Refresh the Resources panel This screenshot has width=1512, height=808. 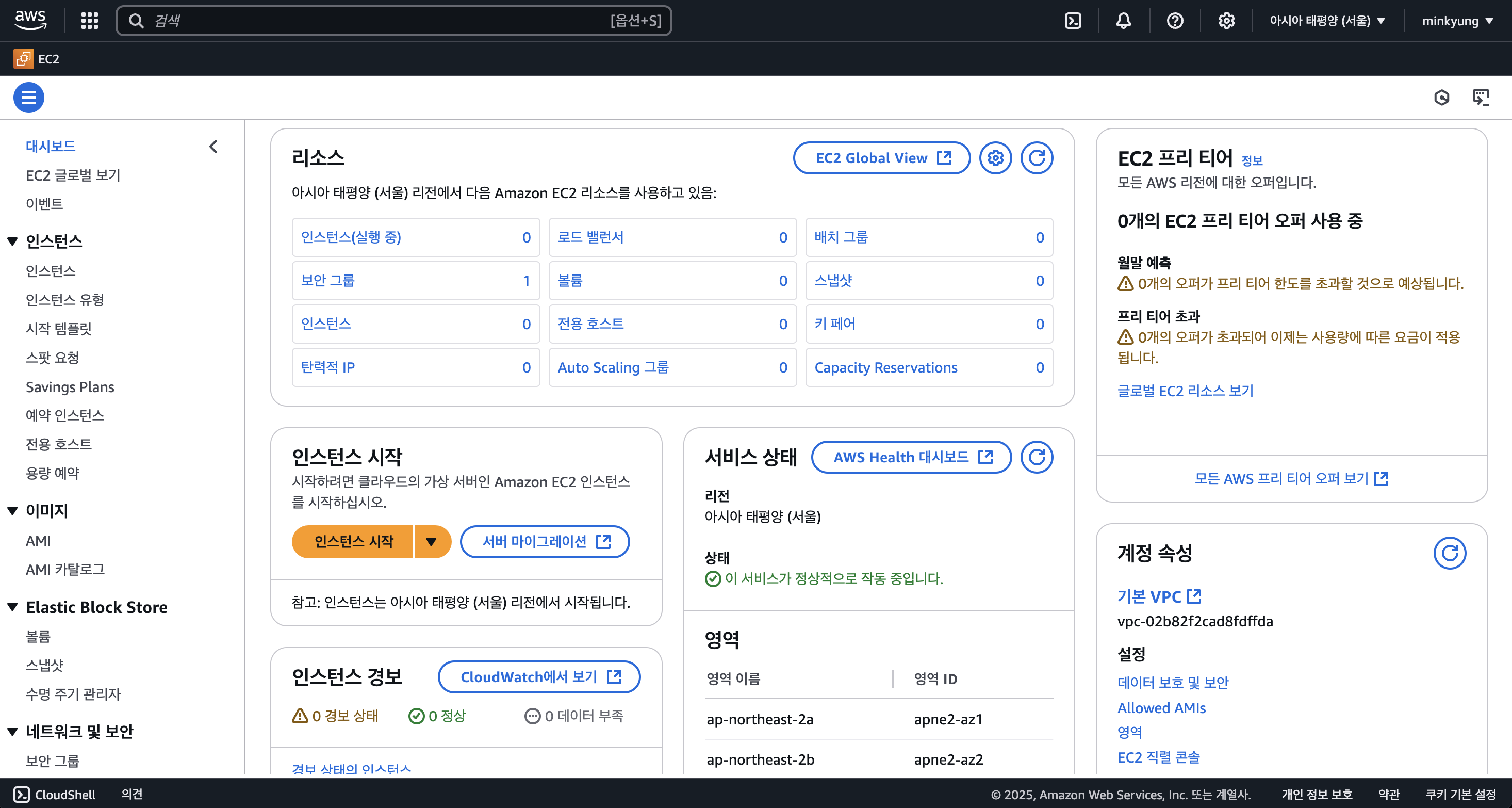tap(1037, 158)
